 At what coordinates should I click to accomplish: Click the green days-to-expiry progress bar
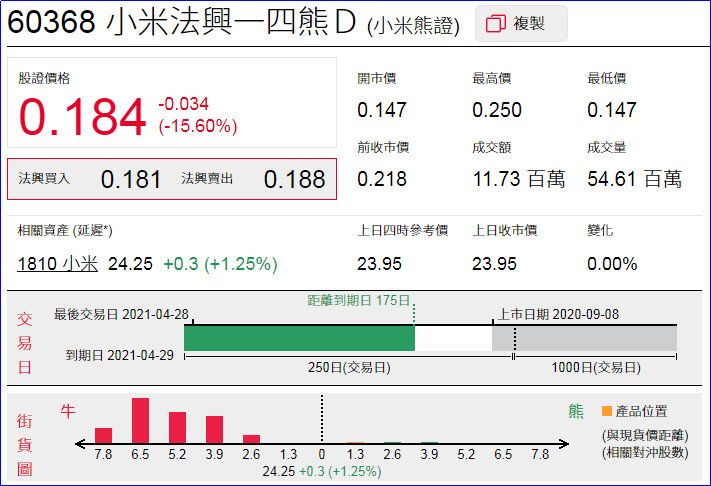pyautogui.click(x=299, y=338)
